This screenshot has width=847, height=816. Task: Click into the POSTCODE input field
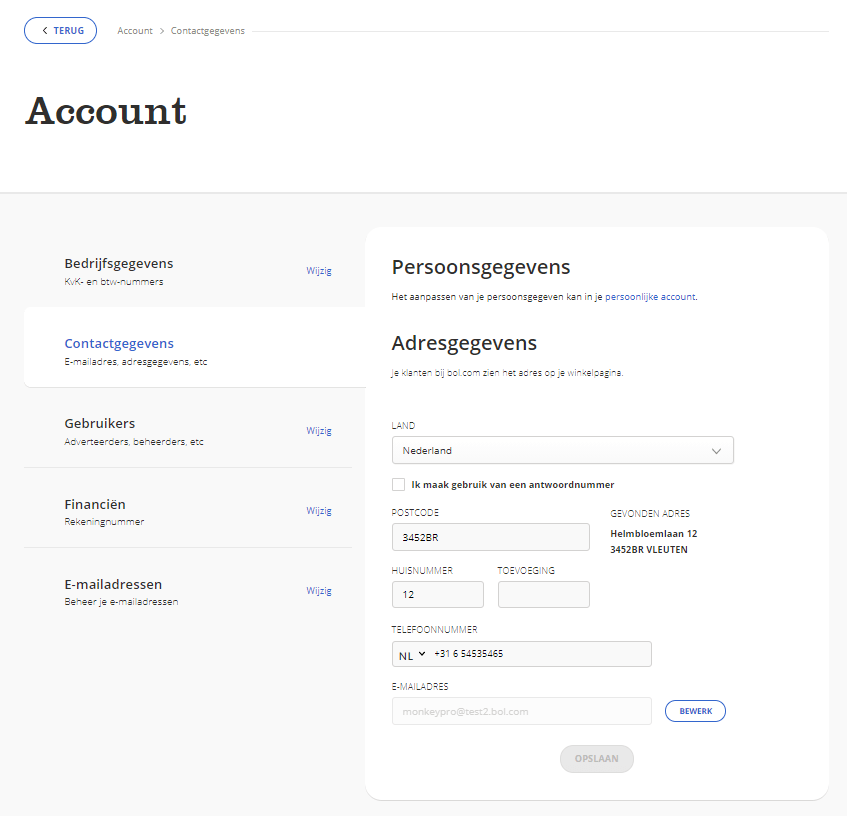click(490, 537)
